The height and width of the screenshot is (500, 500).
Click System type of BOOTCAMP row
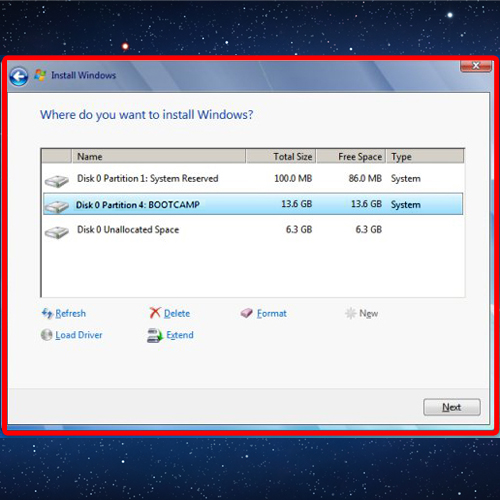pyautogui.click(x=406, y=205)
